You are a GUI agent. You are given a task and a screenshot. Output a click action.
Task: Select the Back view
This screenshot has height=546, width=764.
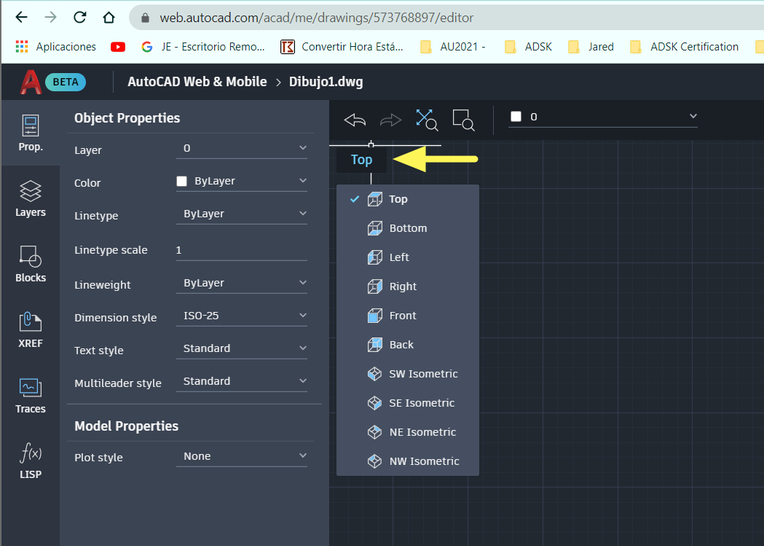(x=408, y=345)
